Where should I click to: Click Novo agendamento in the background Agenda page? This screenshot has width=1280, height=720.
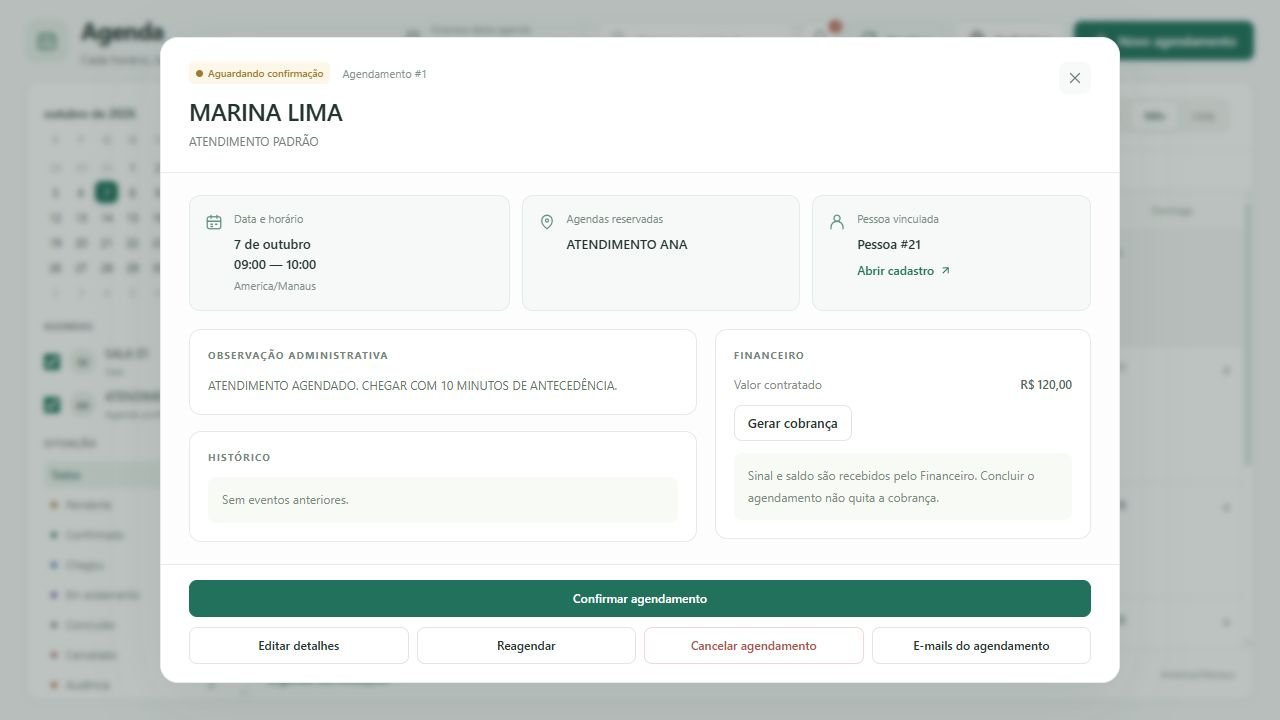click(x=1164, y=41)
